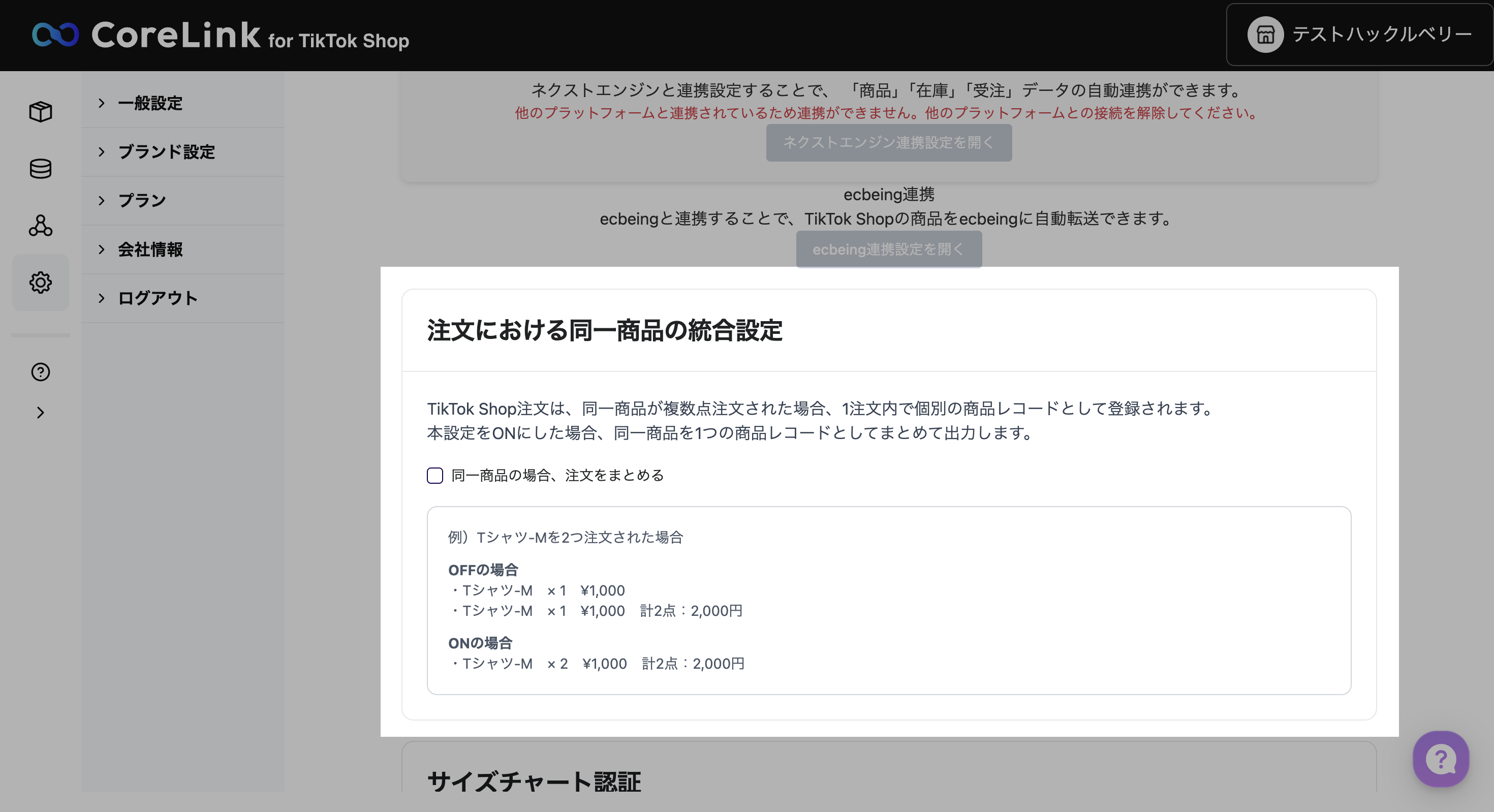Expand the ブランド設定 chevron
The image size is (1494, 812).
coord(102,152)
